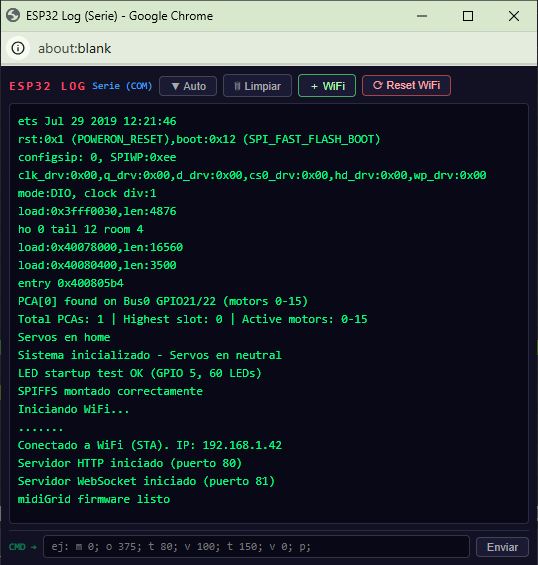Add network with + WiFi button
Screen dimensions: 538x565
point(327,86)
